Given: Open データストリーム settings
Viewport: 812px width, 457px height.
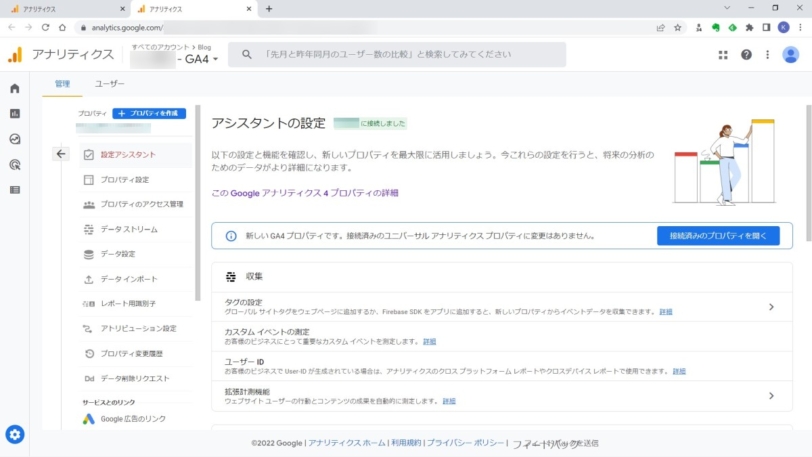Looking at the screenshot, I should [x=135, y=229].
